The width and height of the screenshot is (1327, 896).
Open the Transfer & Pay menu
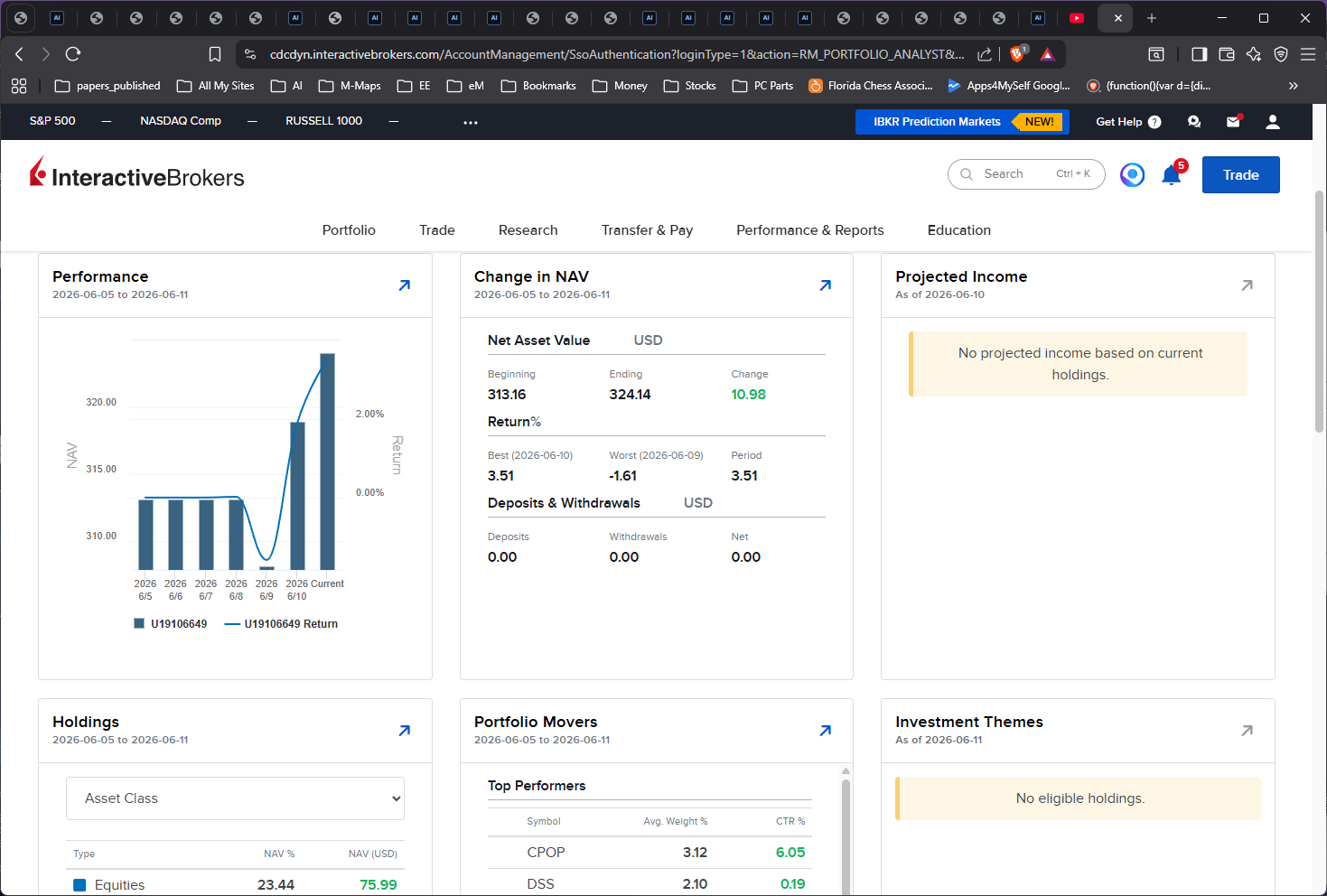click(x=648, y=230)
